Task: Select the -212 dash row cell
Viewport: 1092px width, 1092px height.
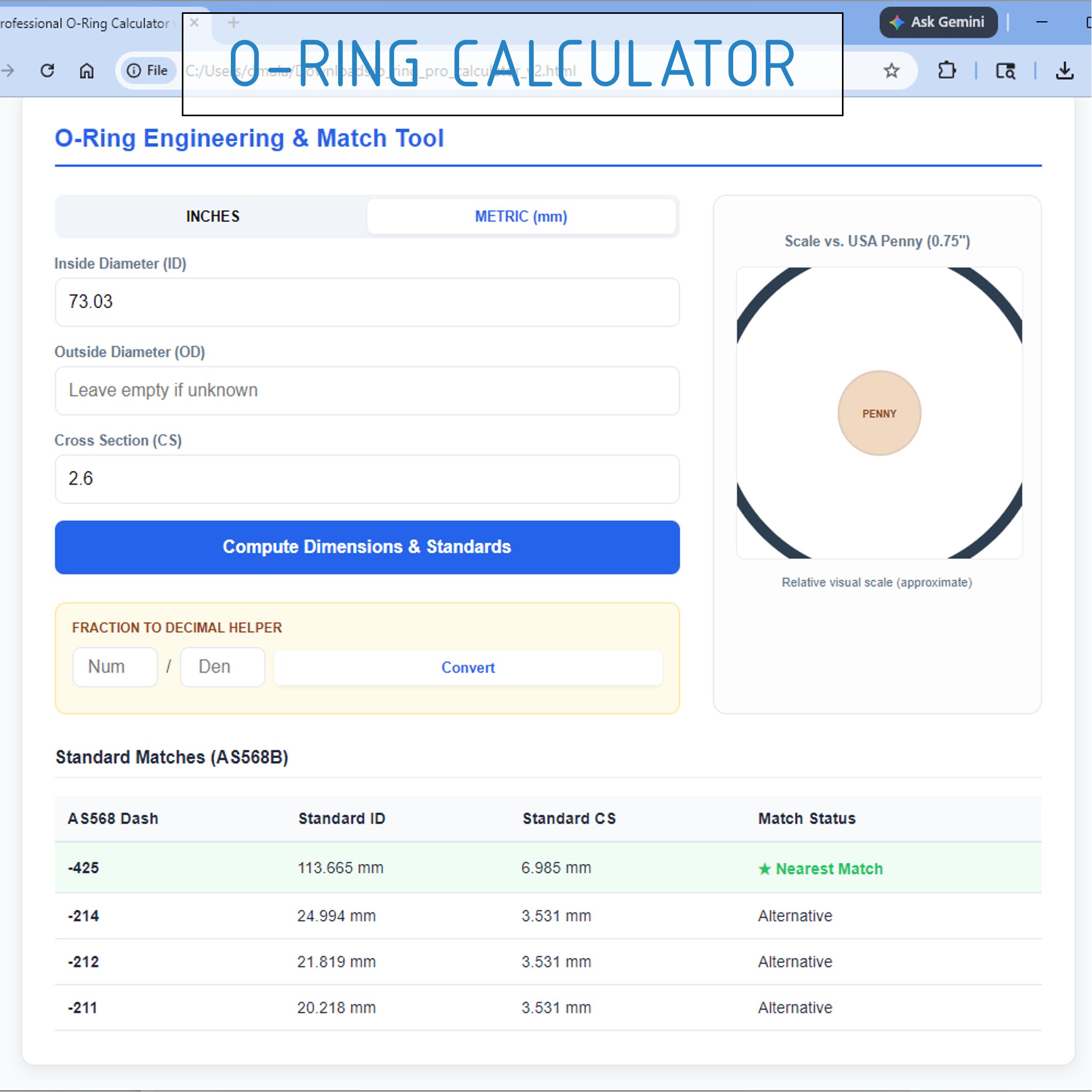Action: click(x=83, y=962)
